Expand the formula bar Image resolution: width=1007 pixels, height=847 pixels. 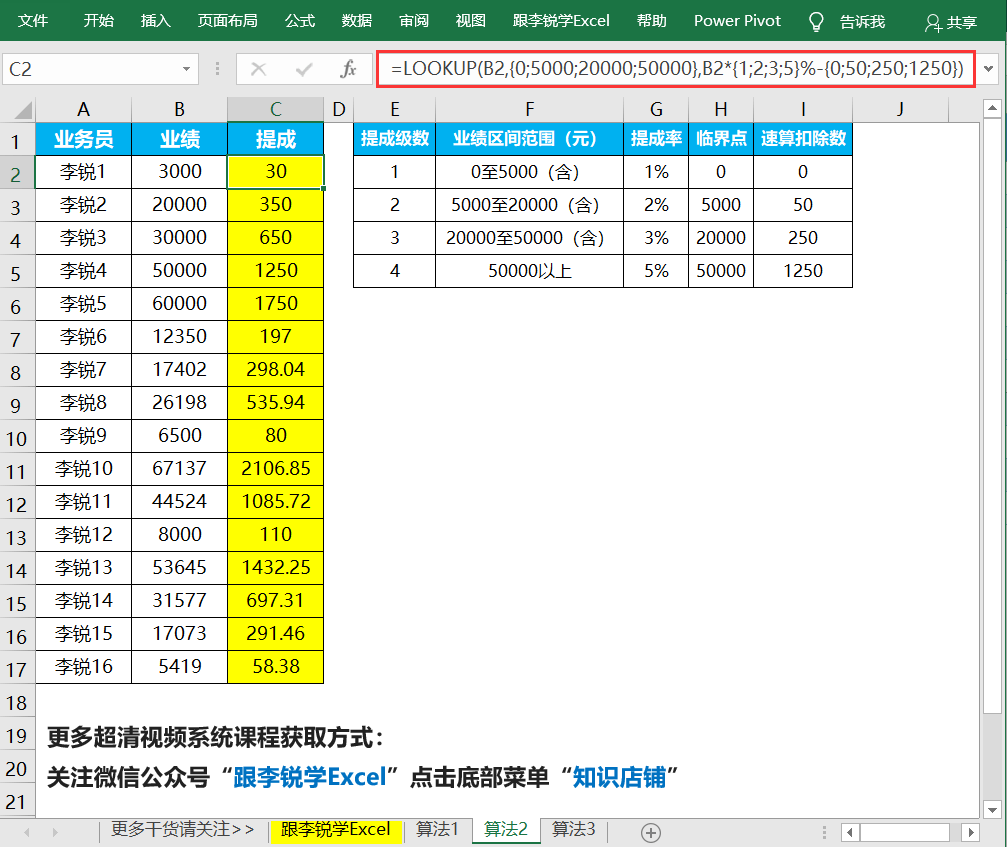click(990, 69)
